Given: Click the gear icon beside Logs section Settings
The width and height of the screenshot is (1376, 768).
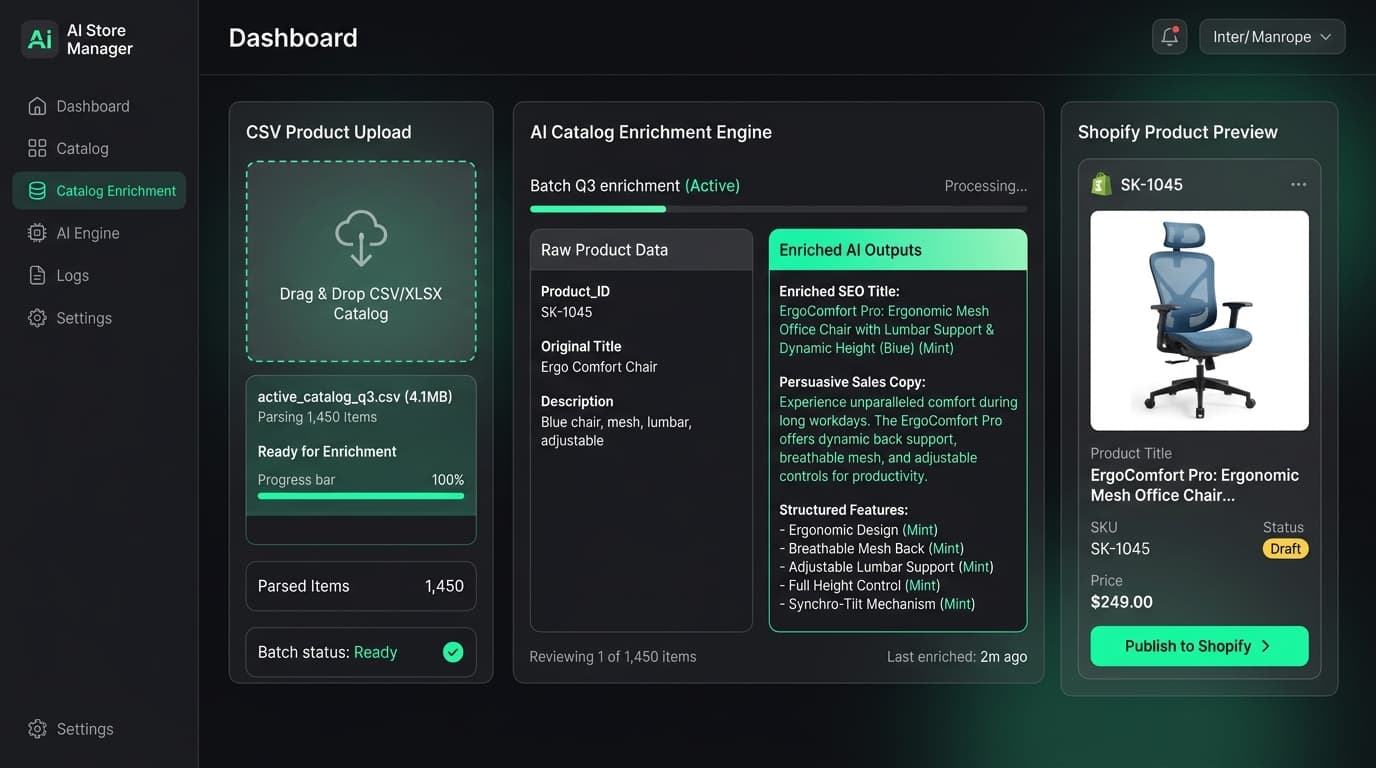Looking at the screenshot, I should click(37, 318).
